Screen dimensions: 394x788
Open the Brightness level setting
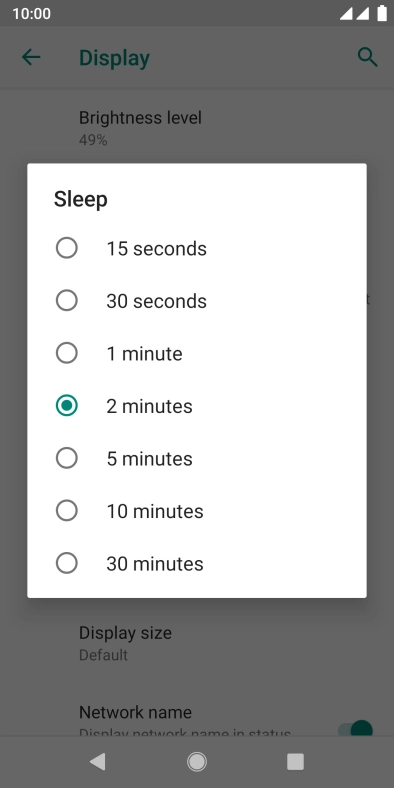click(x=197, y=127)
